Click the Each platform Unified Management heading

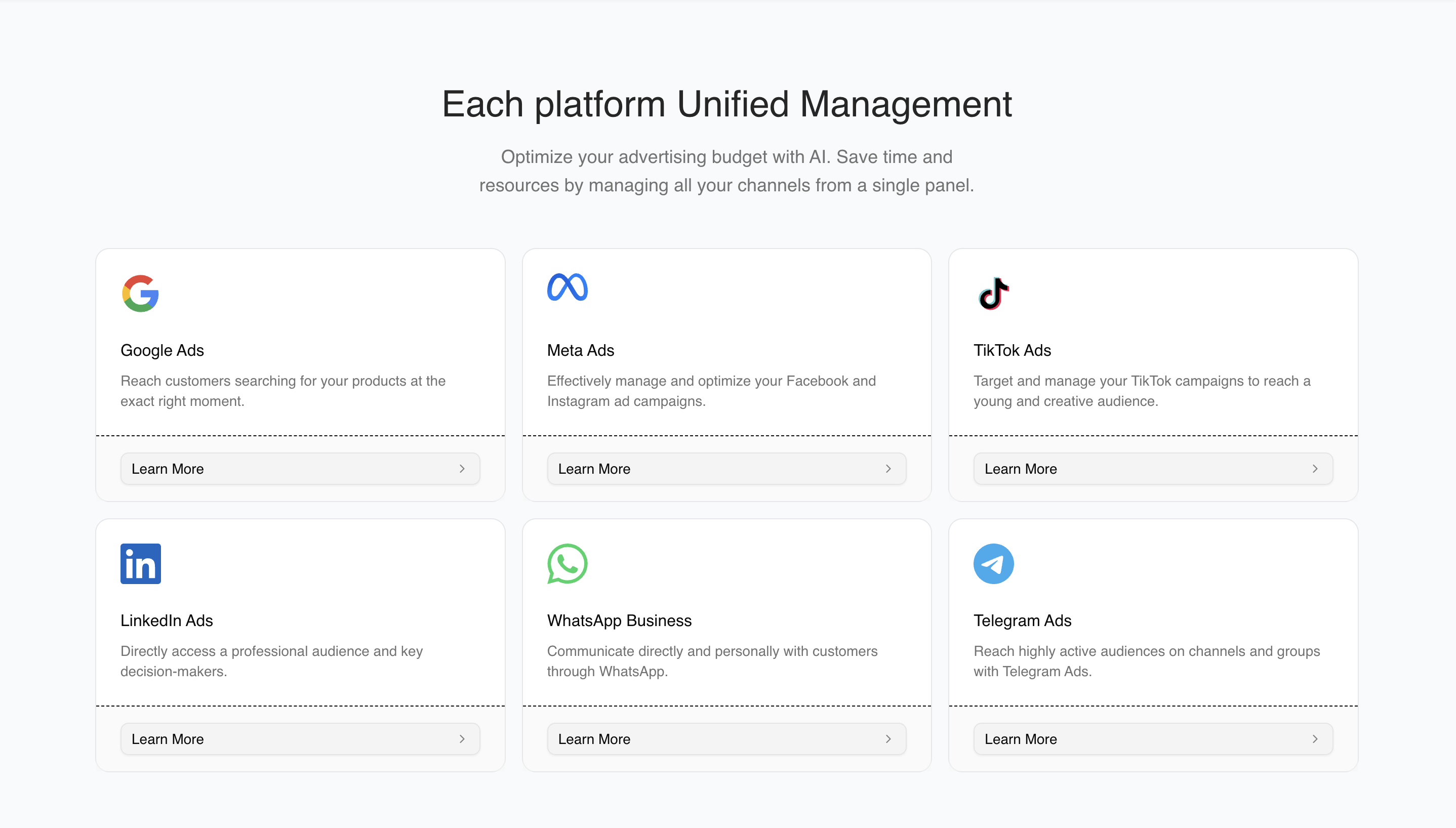pos(727,104)
